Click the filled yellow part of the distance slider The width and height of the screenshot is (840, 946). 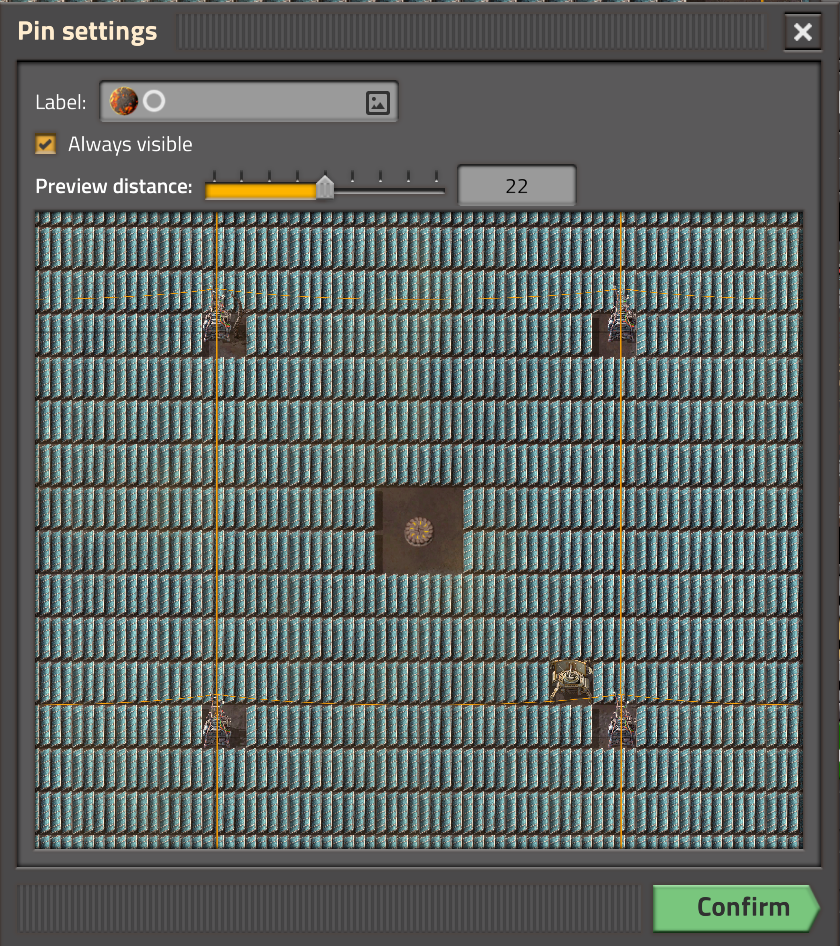(x=260, y=190)
